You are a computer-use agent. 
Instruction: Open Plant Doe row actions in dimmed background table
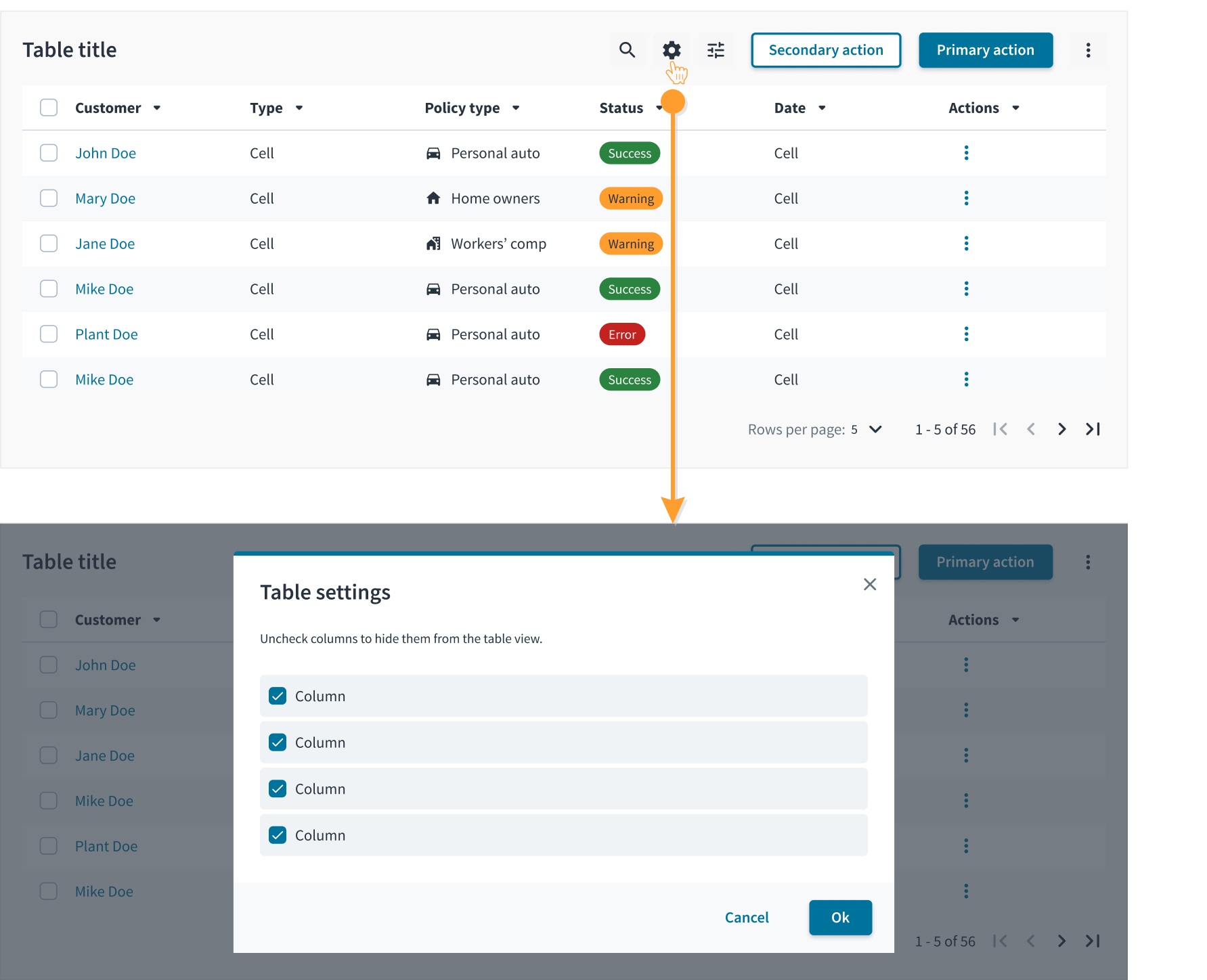click(x=967, y=846)
